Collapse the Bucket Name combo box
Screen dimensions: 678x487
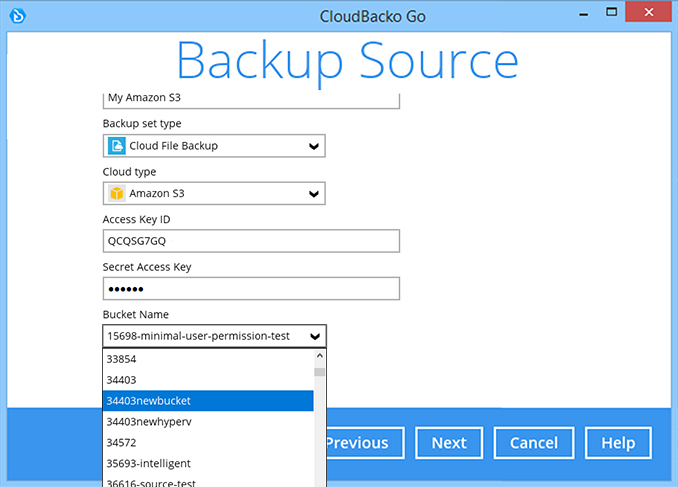[214, 336]
